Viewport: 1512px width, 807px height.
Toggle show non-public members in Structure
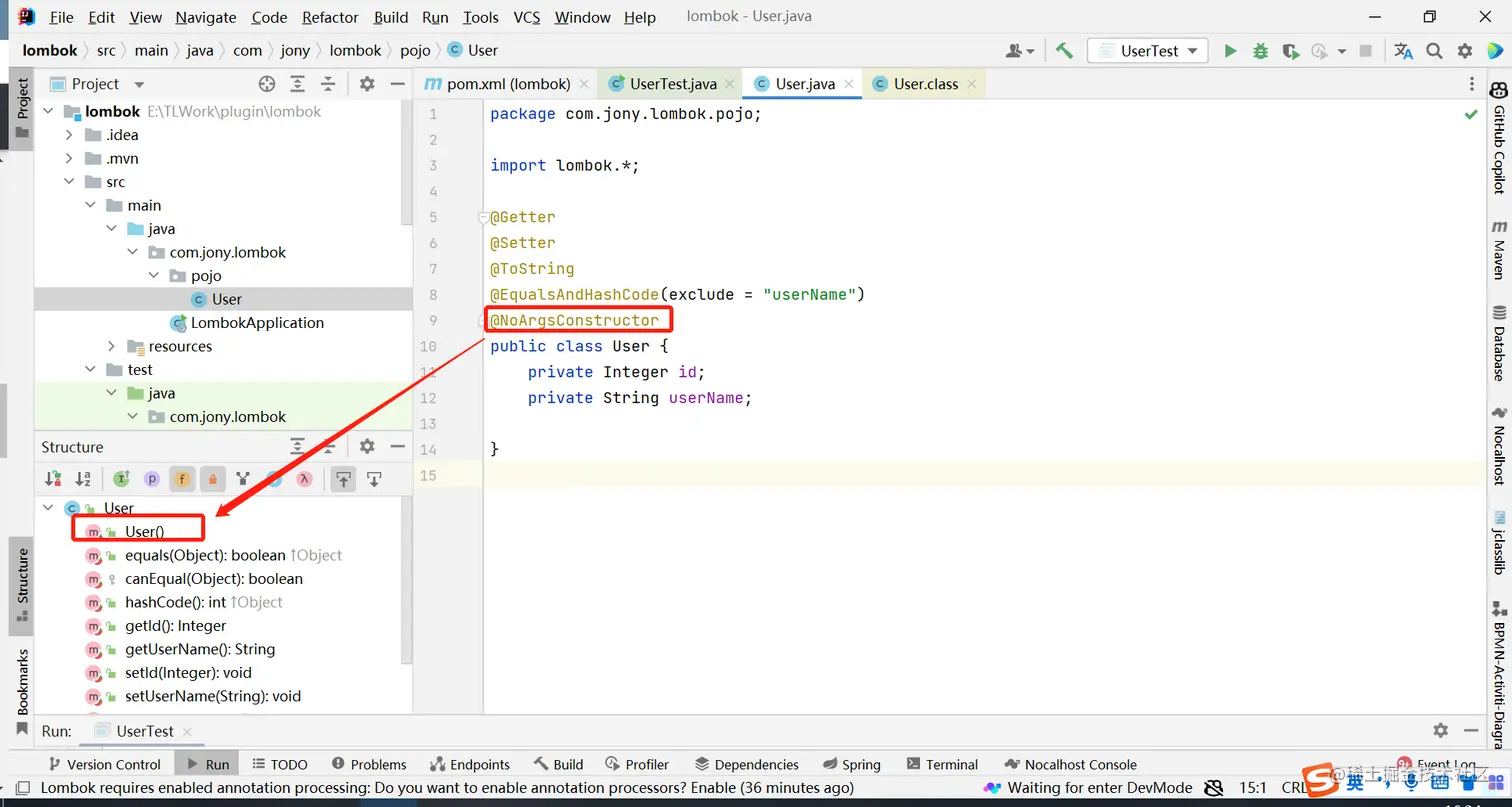[x=212, y=479]
